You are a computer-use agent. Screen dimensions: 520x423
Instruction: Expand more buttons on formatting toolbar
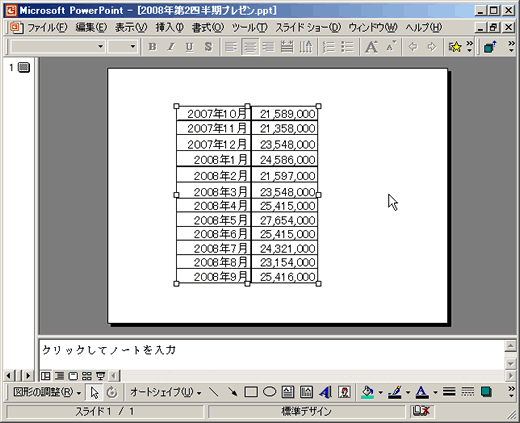469,47
